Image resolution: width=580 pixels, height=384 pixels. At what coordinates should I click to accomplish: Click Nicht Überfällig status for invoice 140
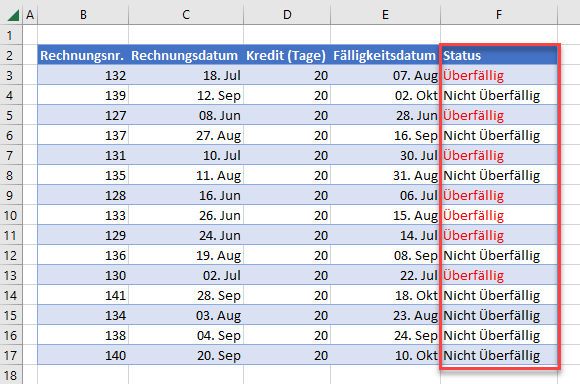coord(499,355)
